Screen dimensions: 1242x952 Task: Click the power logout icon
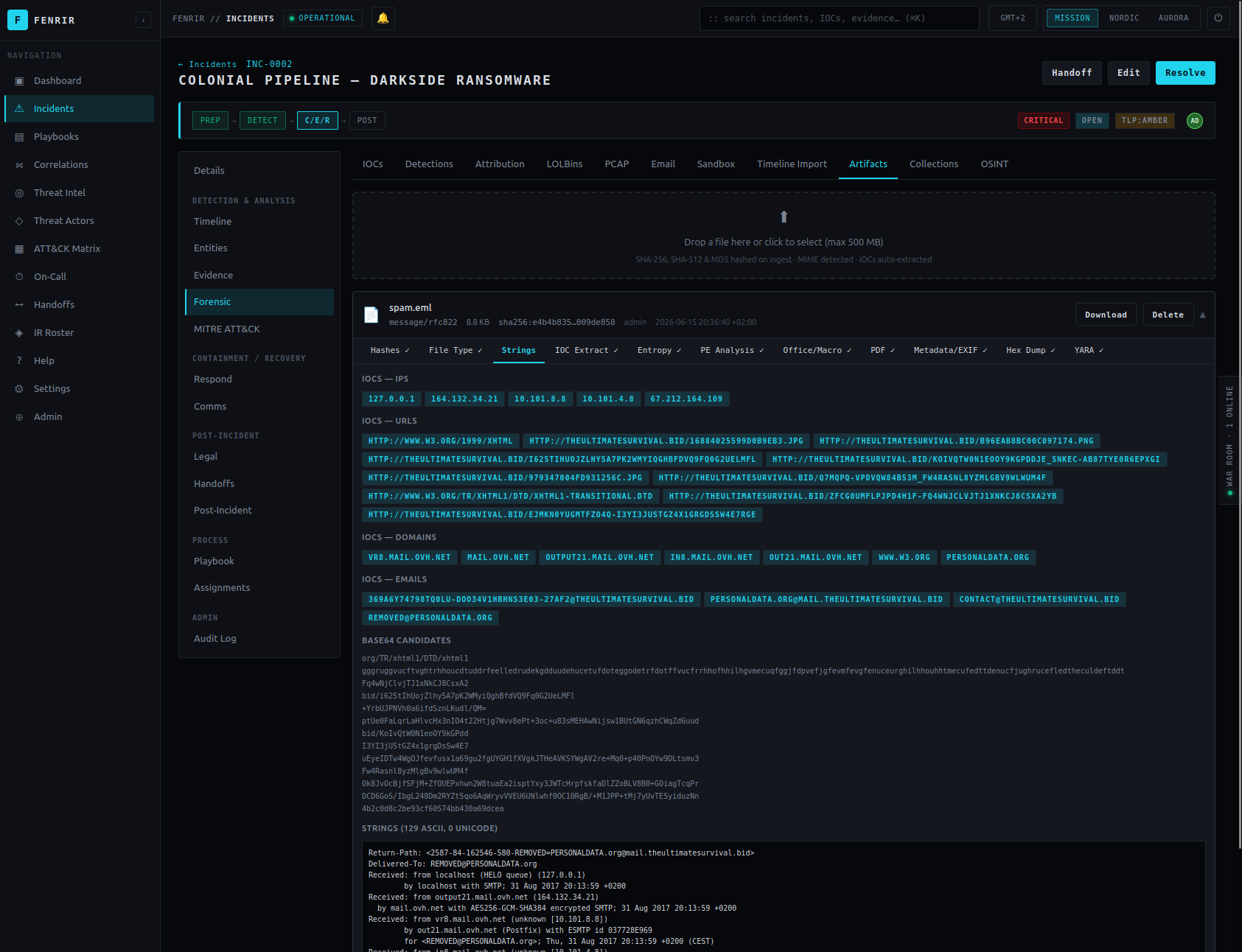[1218, 18]
